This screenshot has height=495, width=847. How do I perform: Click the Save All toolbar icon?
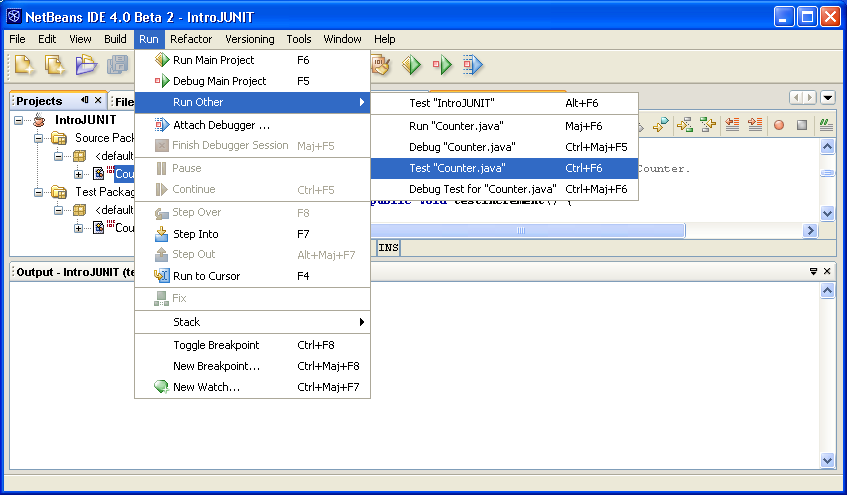pyautogui.click(x=117, y=65)
